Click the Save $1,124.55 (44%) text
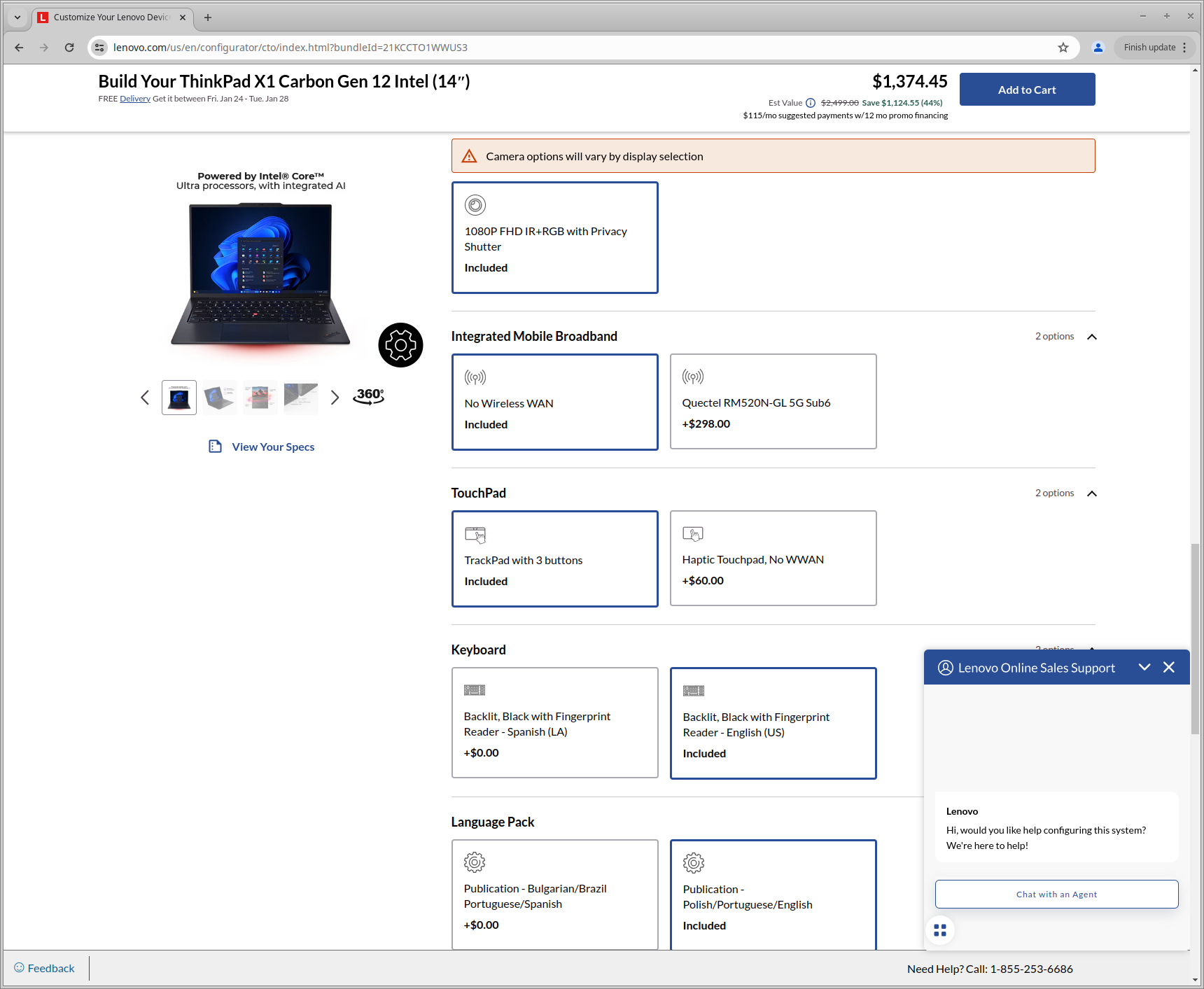Screen dimensions: 1204x989 [902, 103]
